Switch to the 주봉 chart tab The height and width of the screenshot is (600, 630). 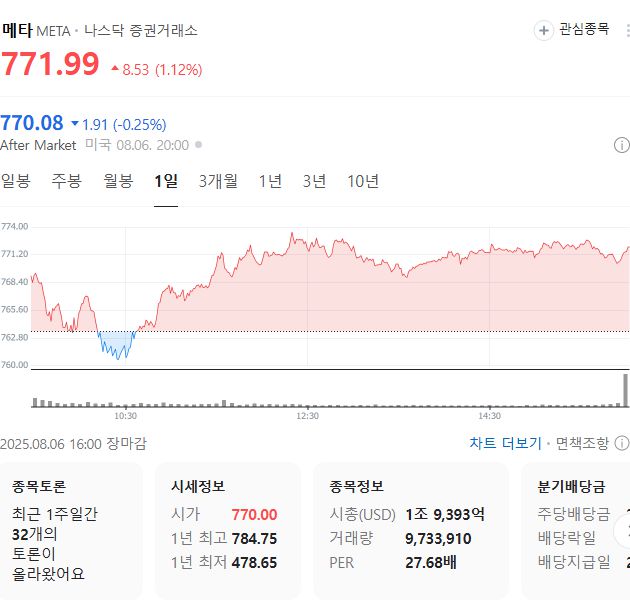(67, 181)
